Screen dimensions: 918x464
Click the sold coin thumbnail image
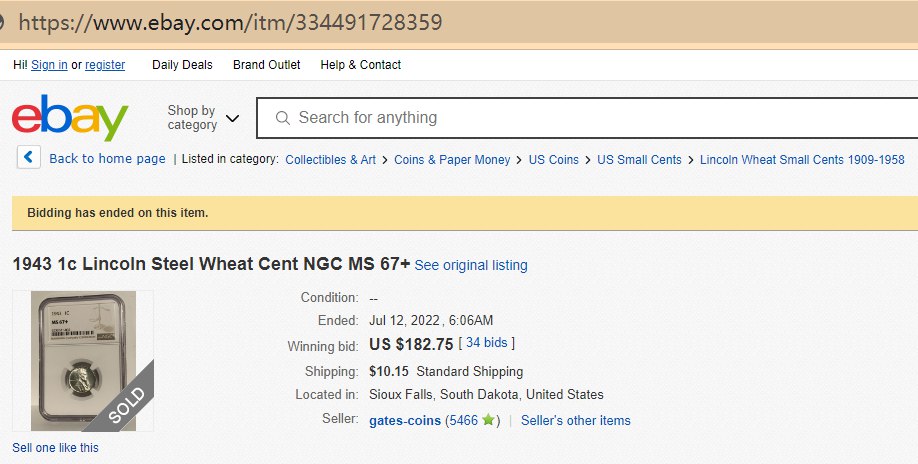click(83, 361)
